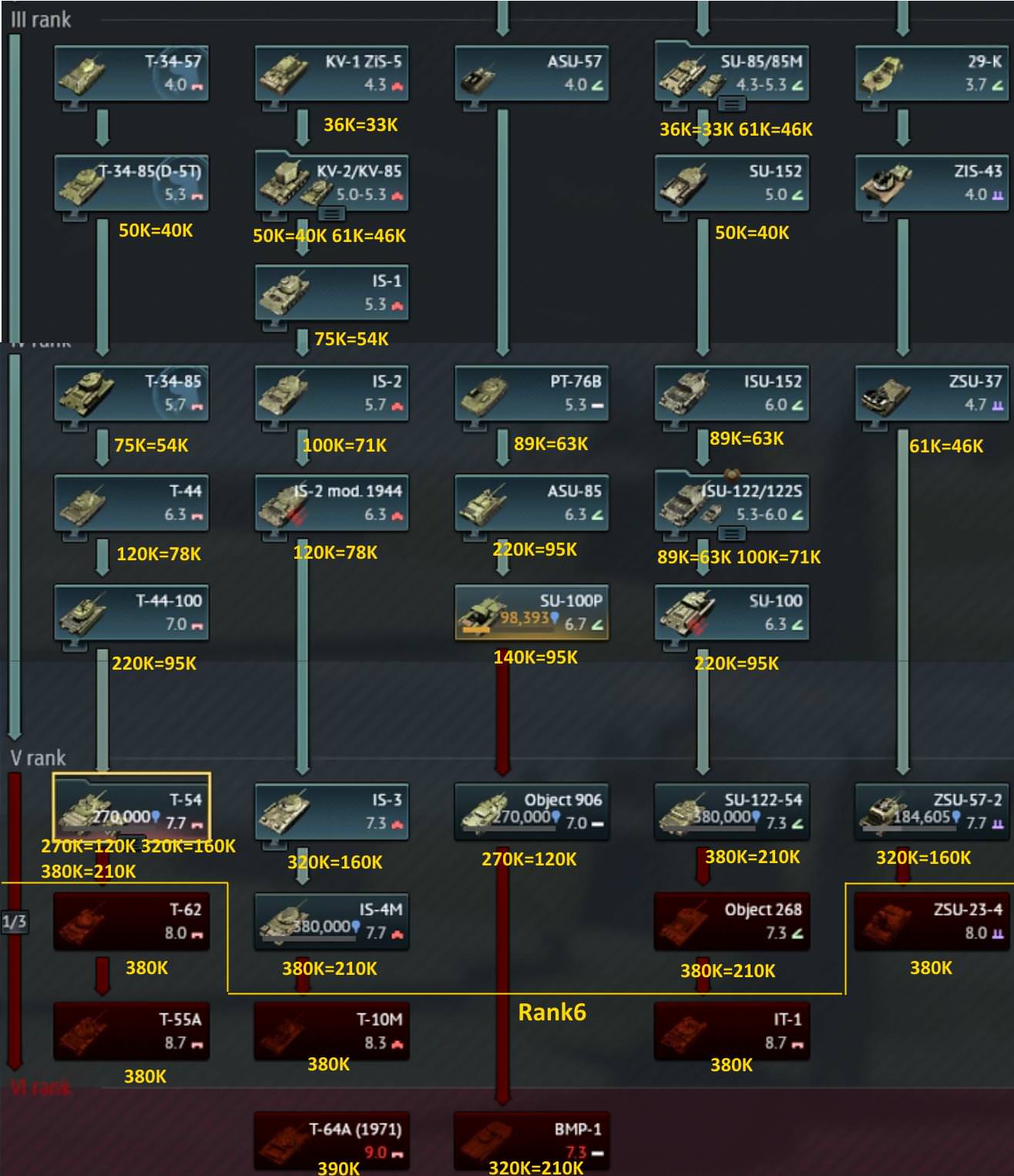
Task: Click the 1/3 rank progress indicator
Action: pos(14,921)
